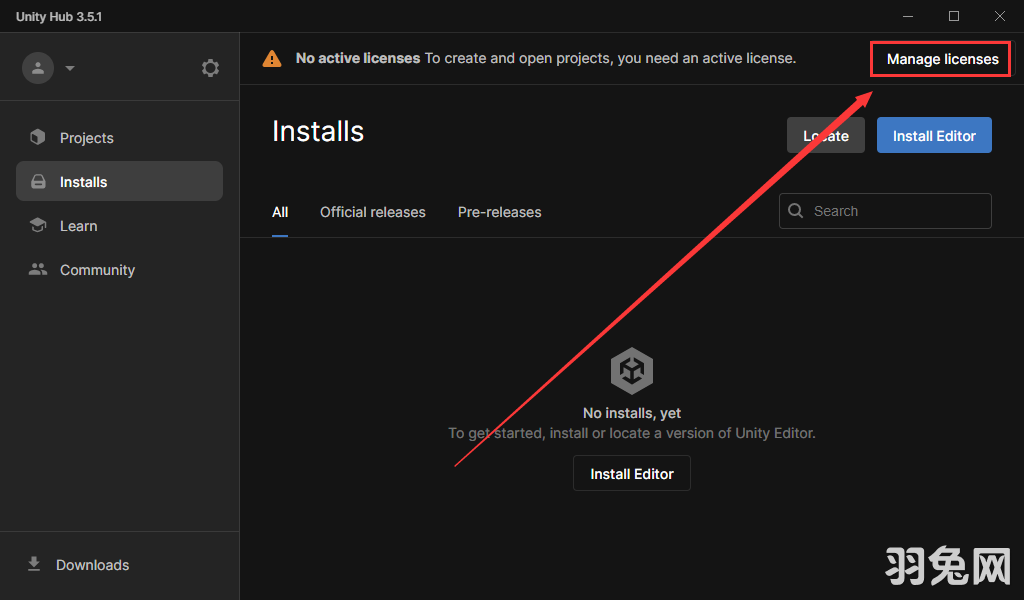Switch to the Pre-releases tab

tap(499, 212)
